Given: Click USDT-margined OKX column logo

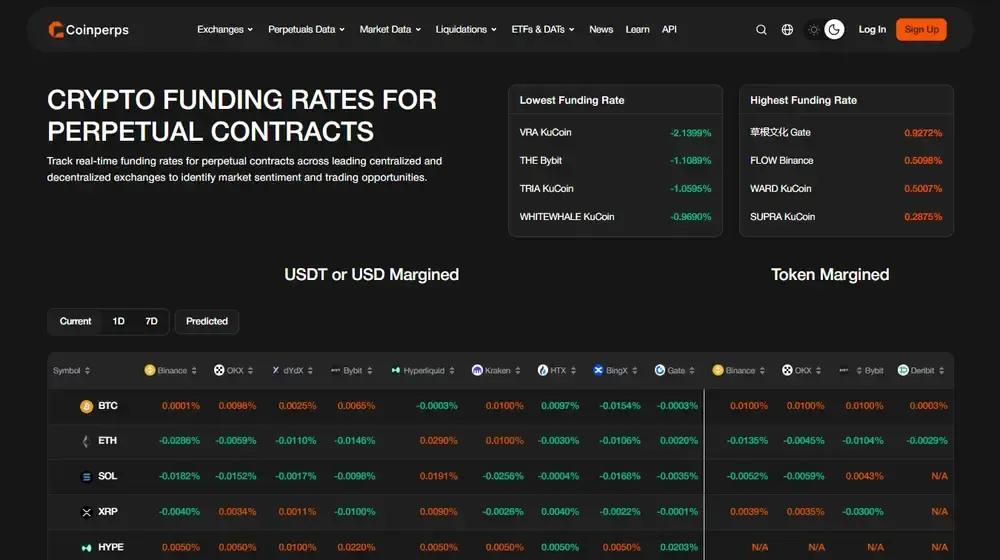Looking at the screenshot, I should click(219, 370).
